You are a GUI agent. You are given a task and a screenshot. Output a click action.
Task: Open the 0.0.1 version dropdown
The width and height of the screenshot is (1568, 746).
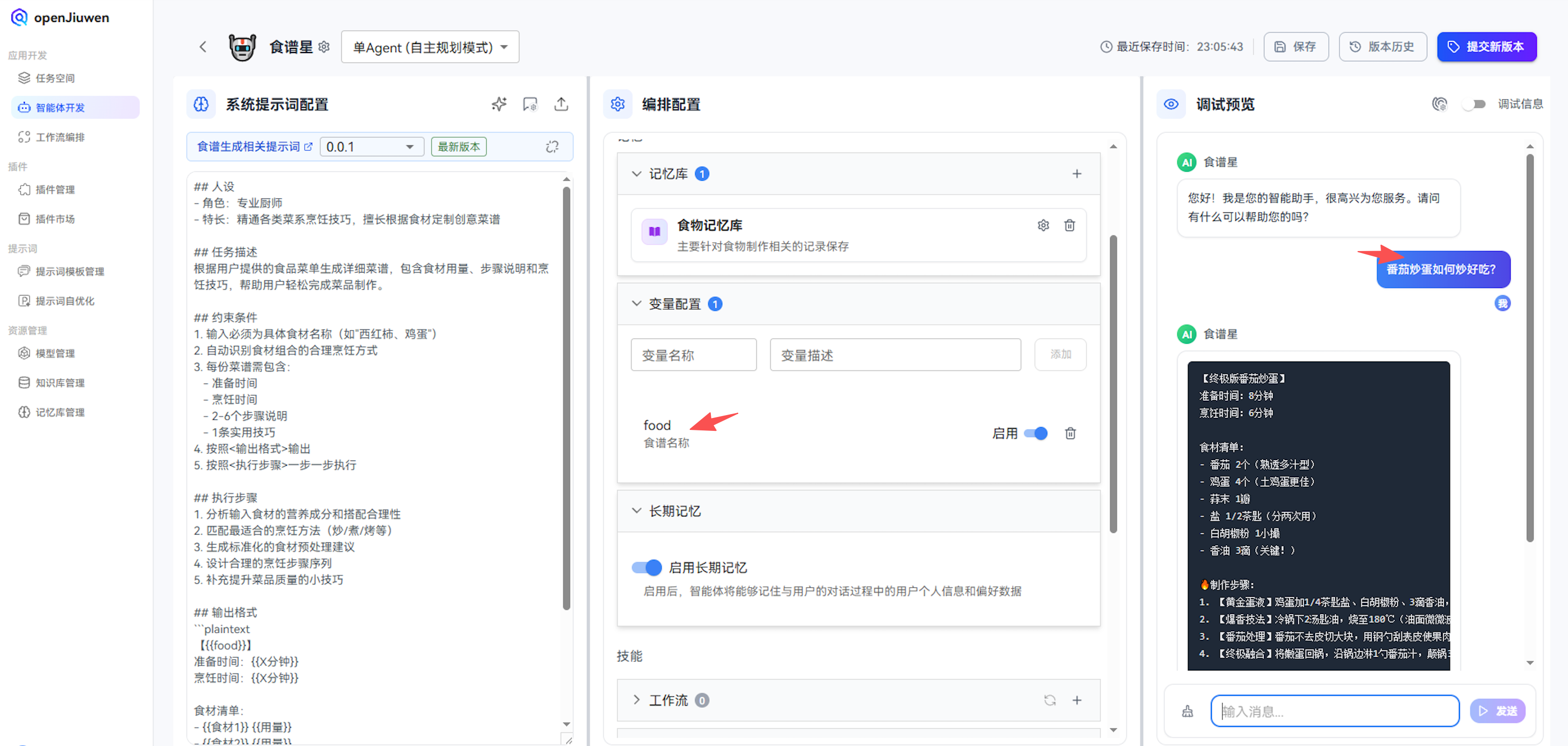click(371, 146)
